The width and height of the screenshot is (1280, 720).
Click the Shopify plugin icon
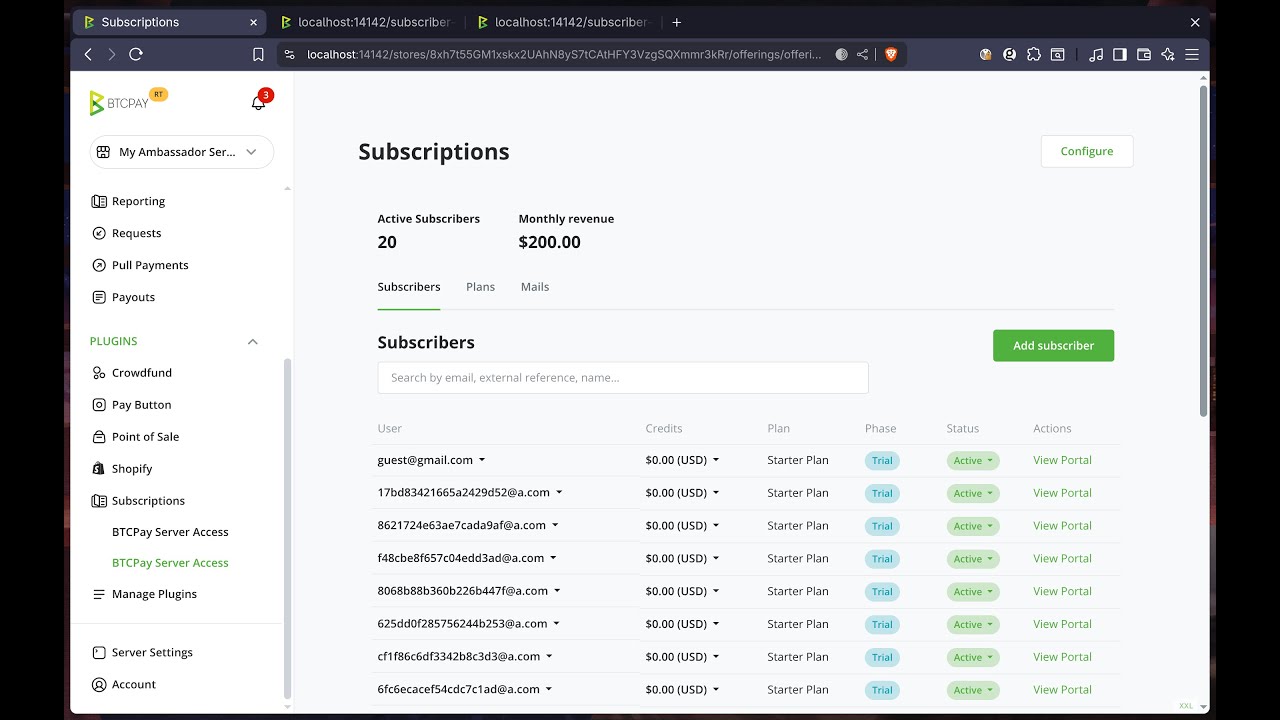click(x=98, y=468)
